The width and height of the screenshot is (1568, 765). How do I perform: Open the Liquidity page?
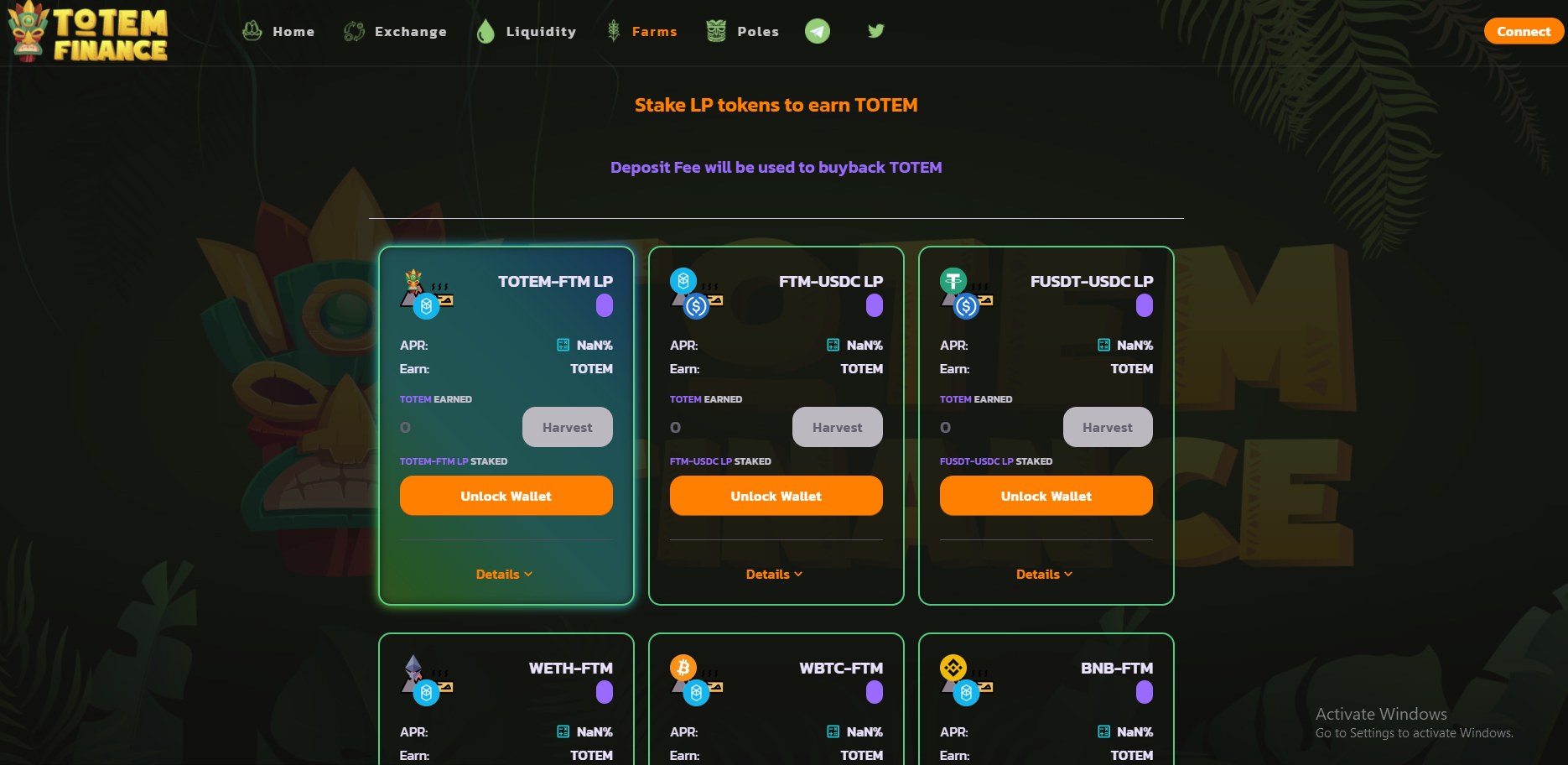pos(527,31)
